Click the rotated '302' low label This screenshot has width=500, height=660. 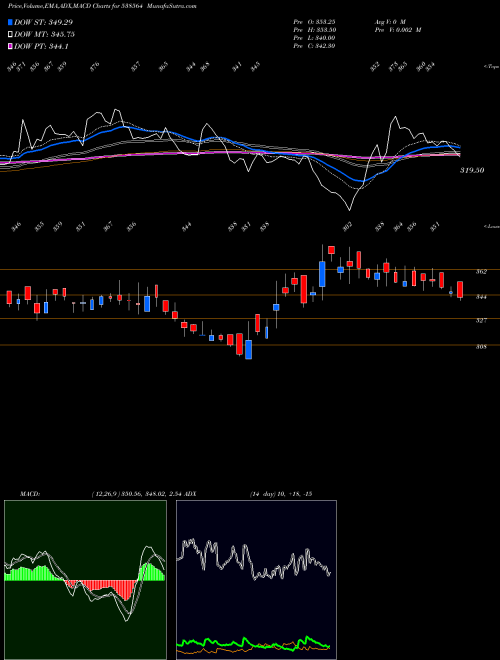pos(347,227)
